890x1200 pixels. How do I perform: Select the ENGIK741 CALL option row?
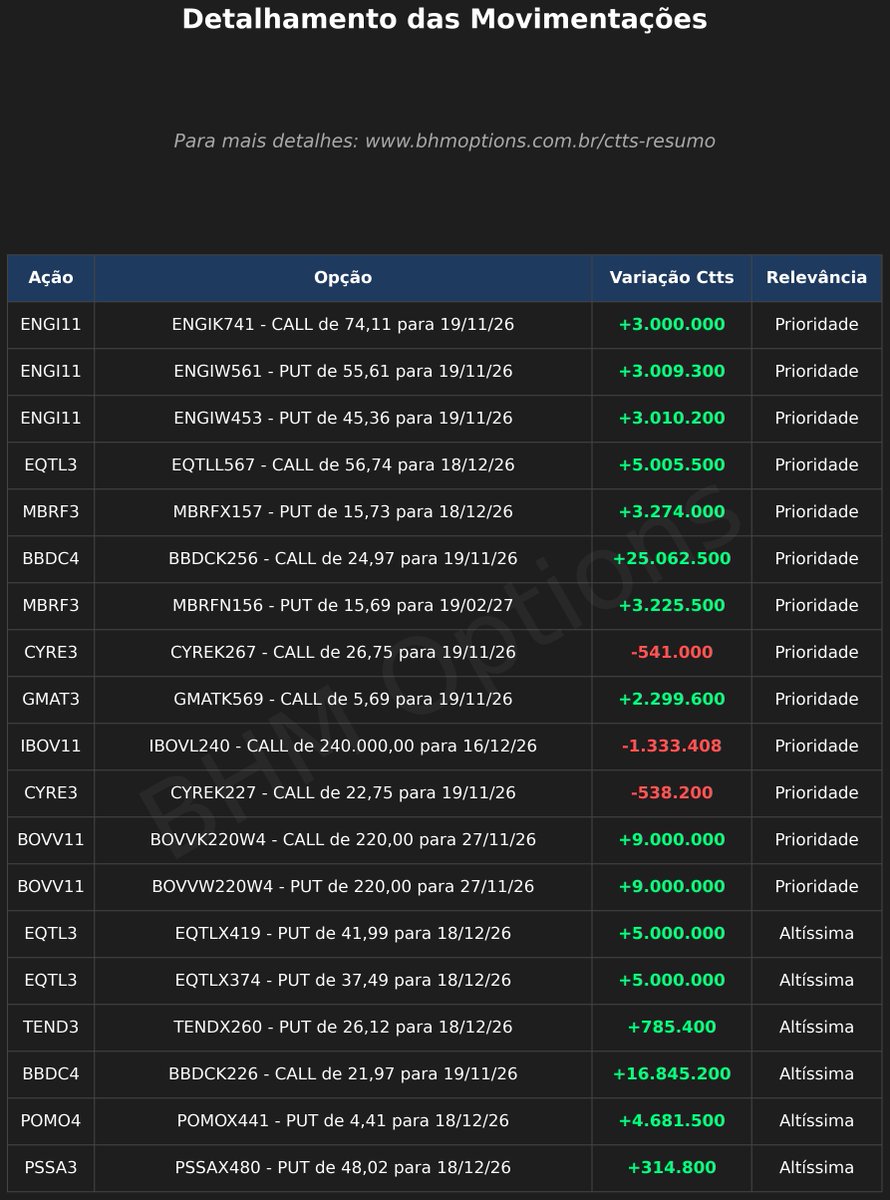coord(444,325)
